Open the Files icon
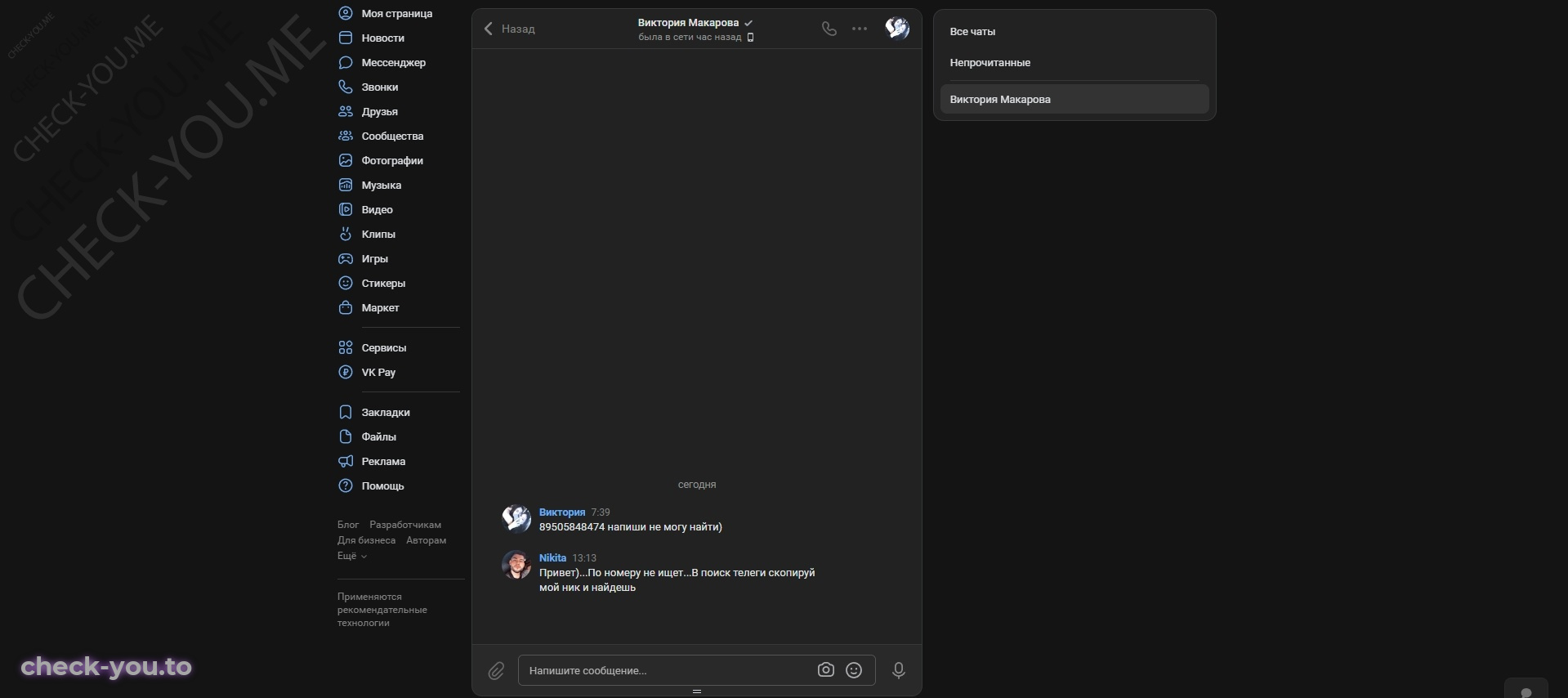Screen dimensions: 1568x698 (x=346, y=436)
